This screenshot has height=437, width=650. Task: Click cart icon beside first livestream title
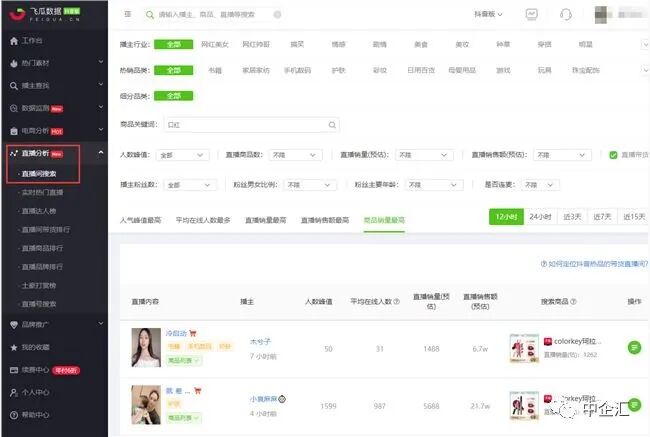coord(192,333)
